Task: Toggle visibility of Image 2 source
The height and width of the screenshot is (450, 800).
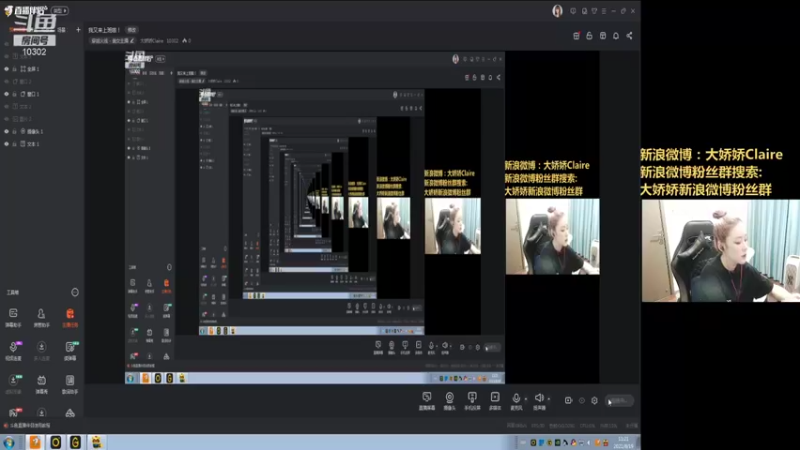Action: [7, 119]
